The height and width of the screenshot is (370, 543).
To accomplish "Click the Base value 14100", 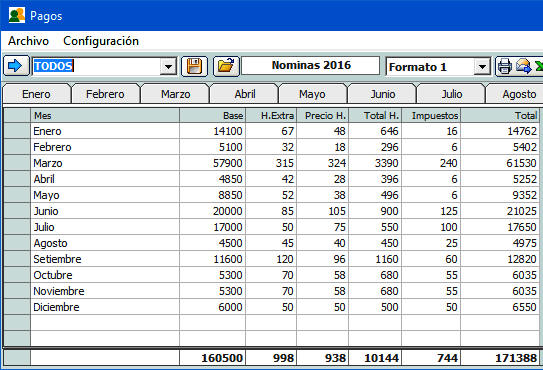I will pyautogui.click(x=212, y=131).
